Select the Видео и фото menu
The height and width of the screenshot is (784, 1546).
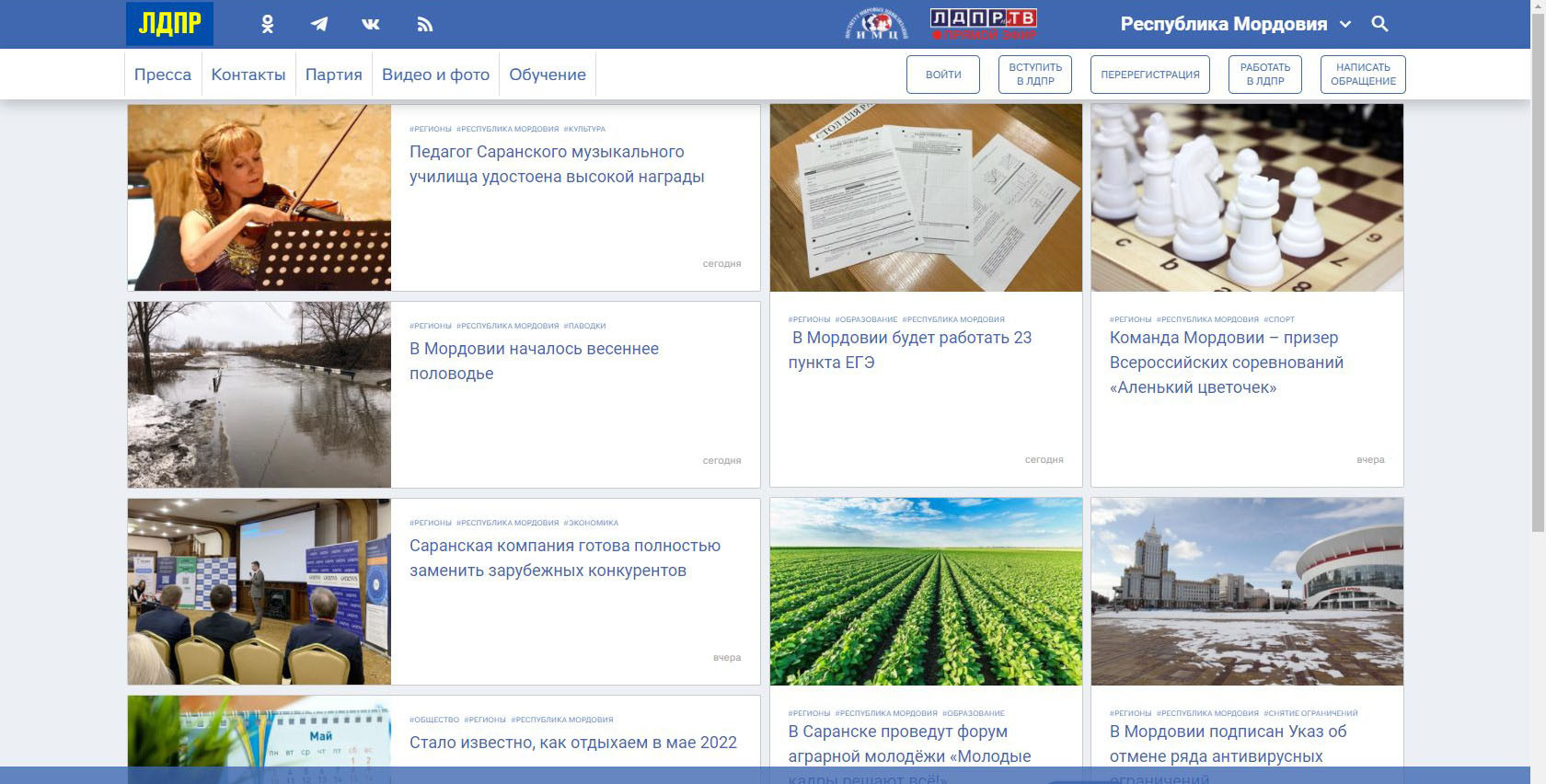435,75
